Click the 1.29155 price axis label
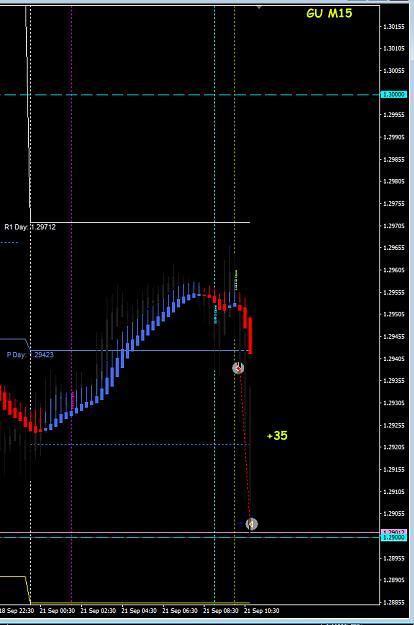 pyautogui.click(x=394, y=470)
